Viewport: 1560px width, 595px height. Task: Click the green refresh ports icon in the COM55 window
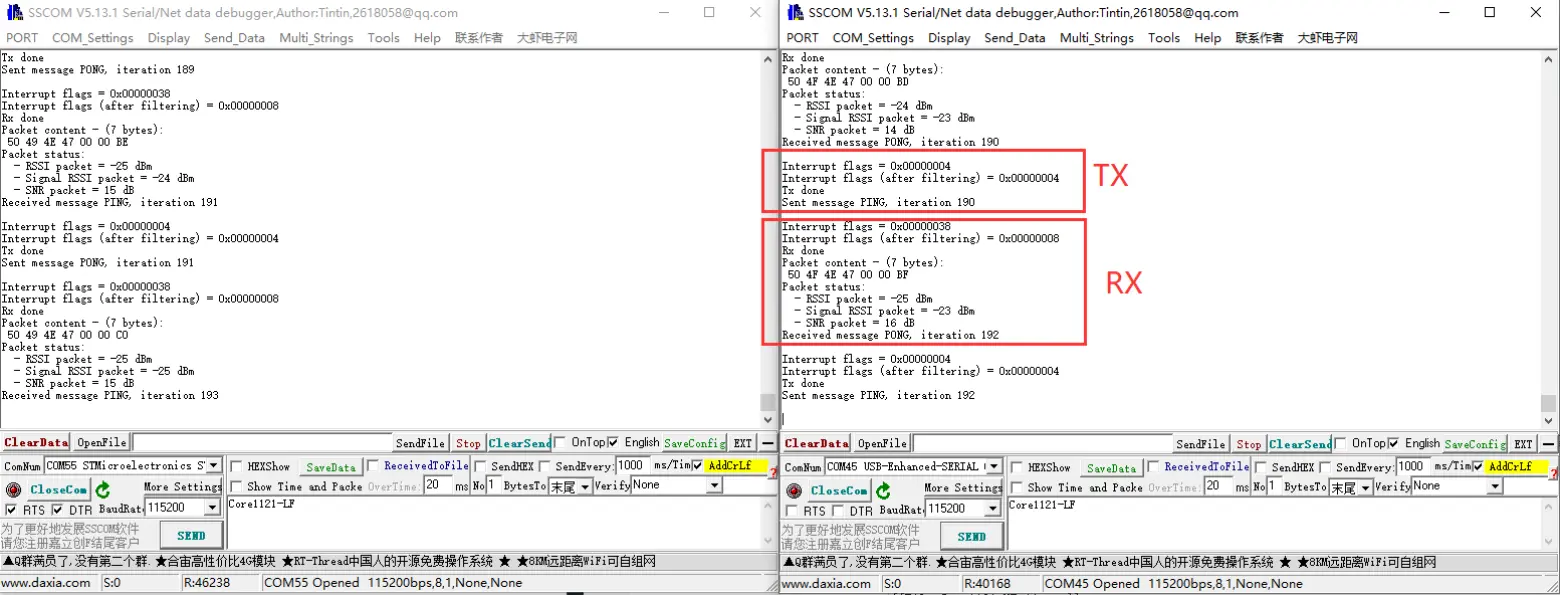103,490
